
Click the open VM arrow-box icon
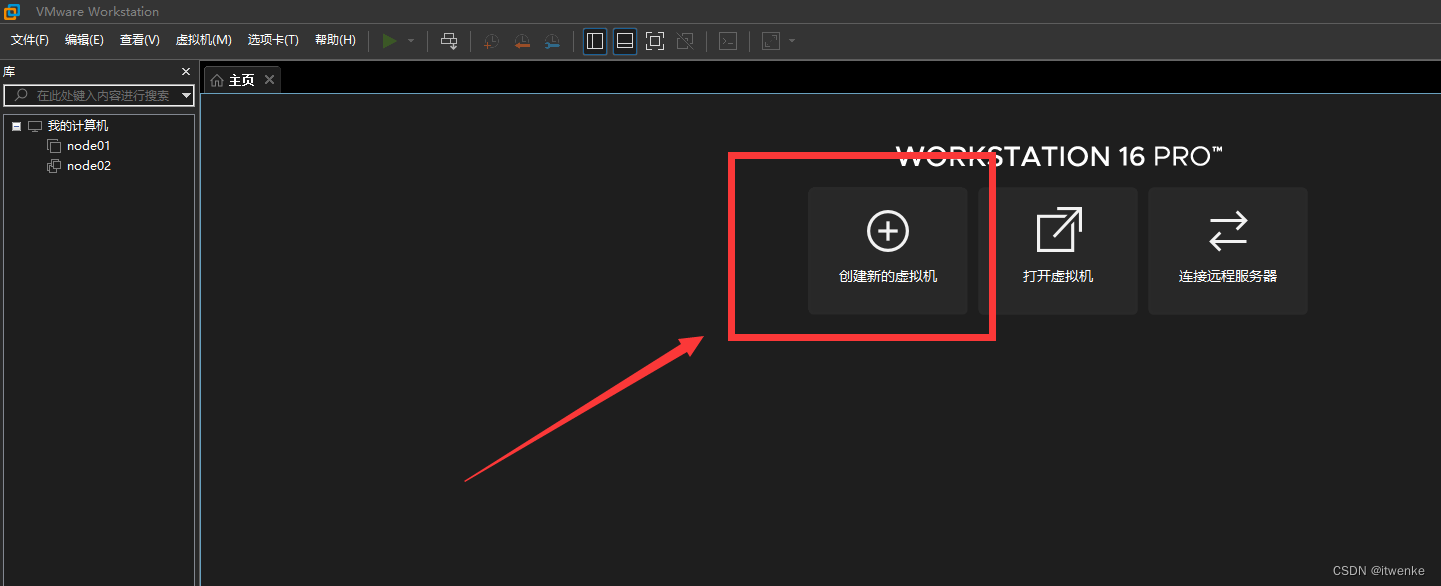click(1059, 230)
